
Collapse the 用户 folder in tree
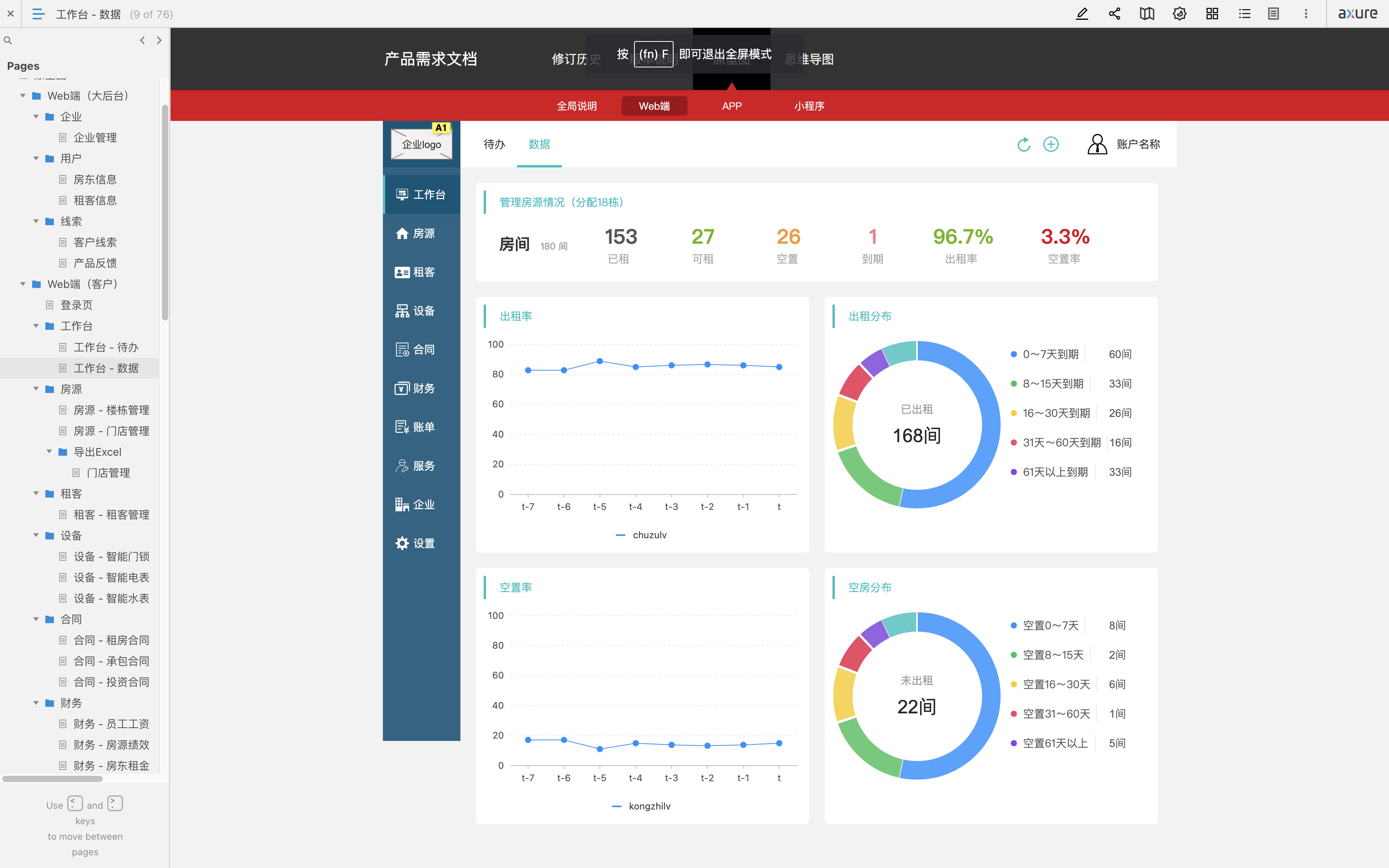click(x=36, y=158)
